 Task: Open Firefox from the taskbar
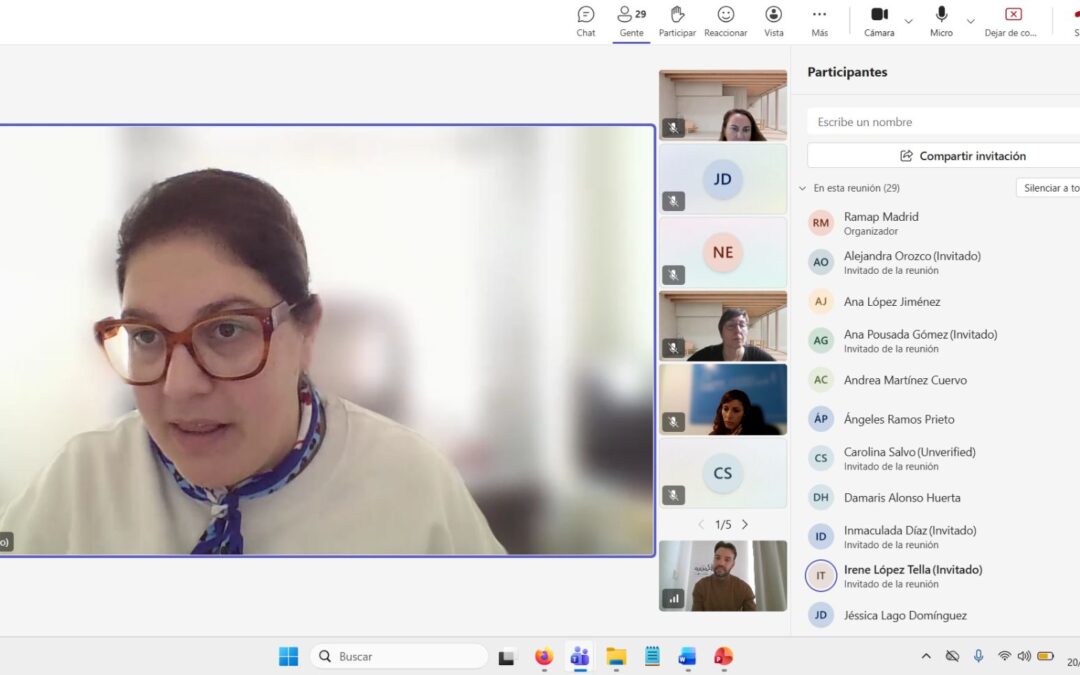click(x=544, y=657)
